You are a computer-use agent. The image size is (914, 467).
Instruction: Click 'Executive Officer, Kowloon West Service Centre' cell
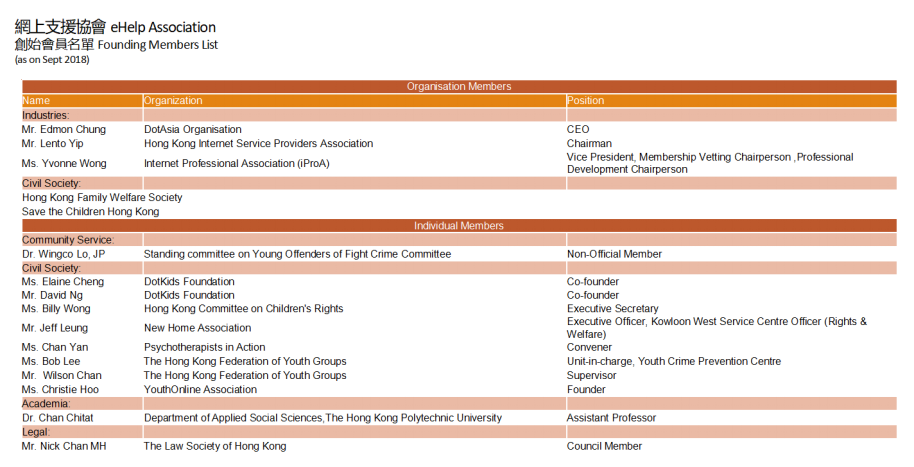[717, 328]
